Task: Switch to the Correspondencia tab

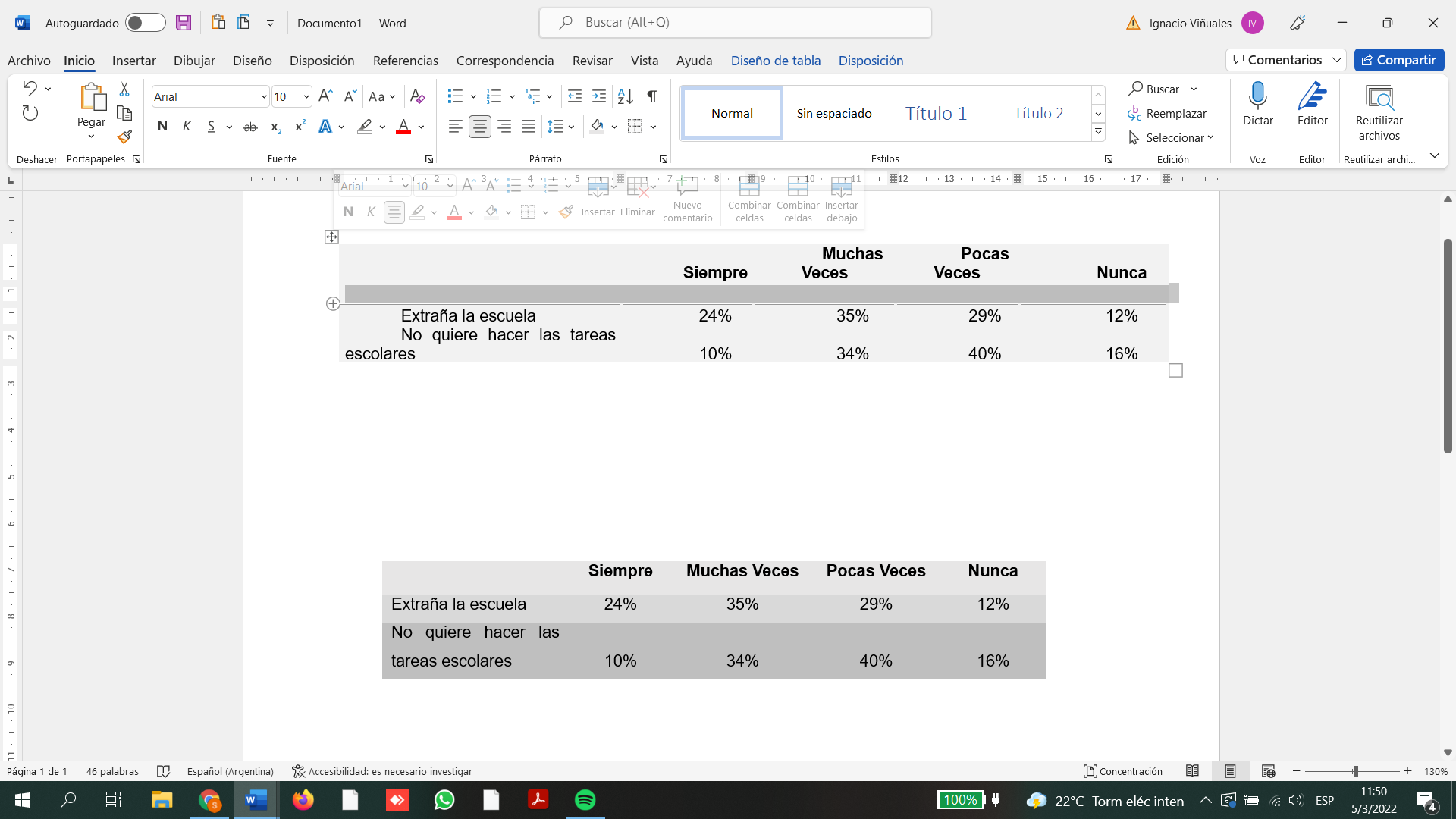Action: click(505, 61)
